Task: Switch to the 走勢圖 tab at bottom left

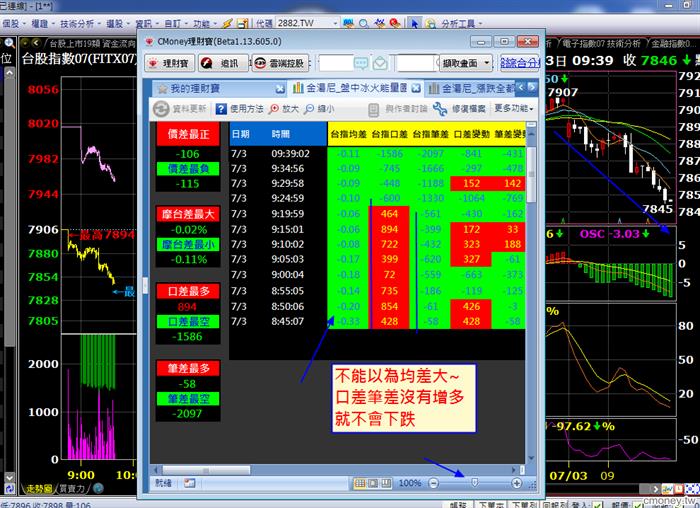Action: [39, 489]
